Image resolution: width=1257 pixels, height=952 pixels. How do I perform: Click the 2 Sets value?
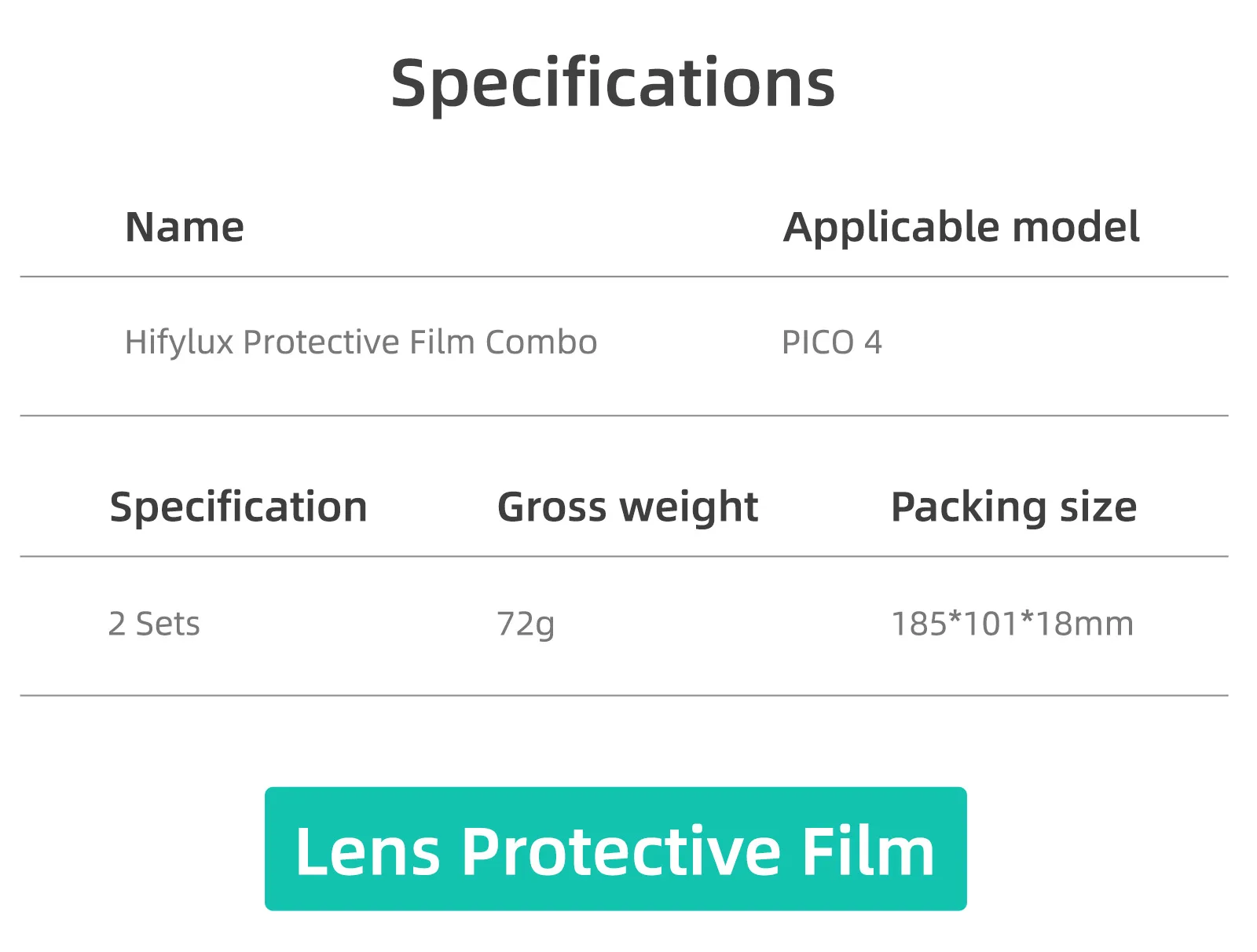click(x=154, y=624)
